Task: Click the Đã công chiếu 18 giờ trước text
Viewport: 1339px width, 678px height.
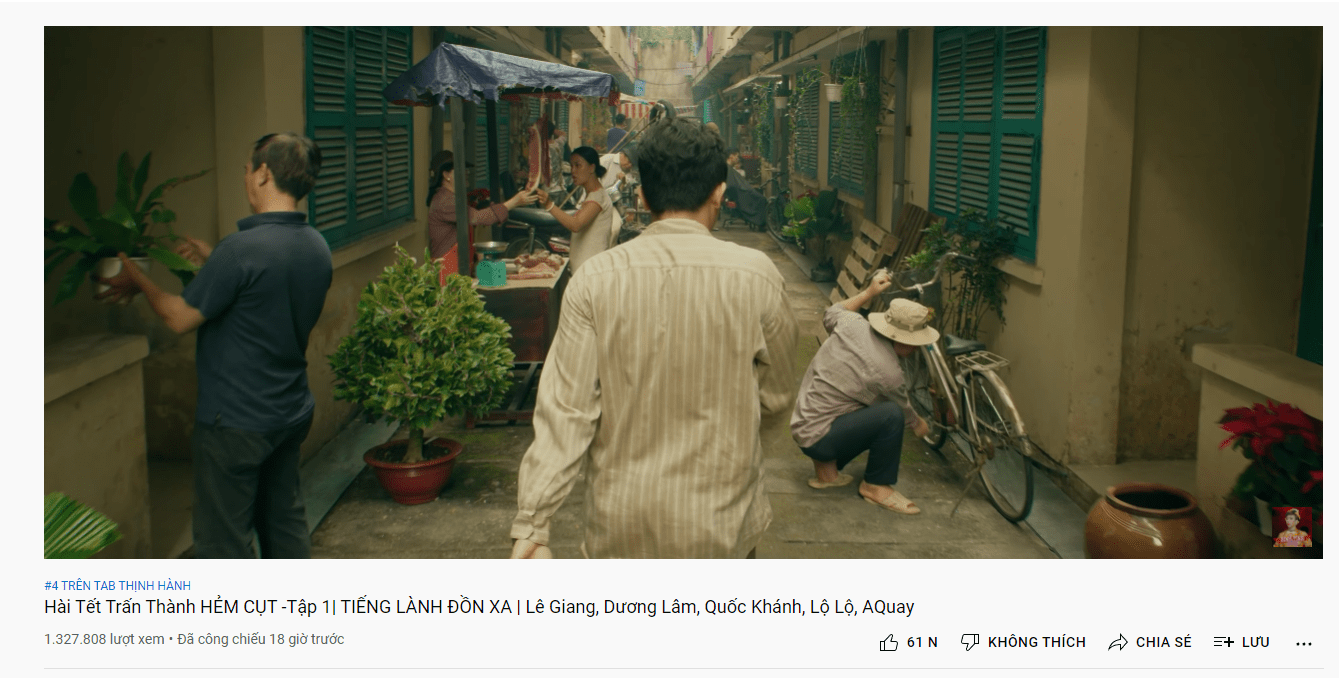Action: click(260, 639)
